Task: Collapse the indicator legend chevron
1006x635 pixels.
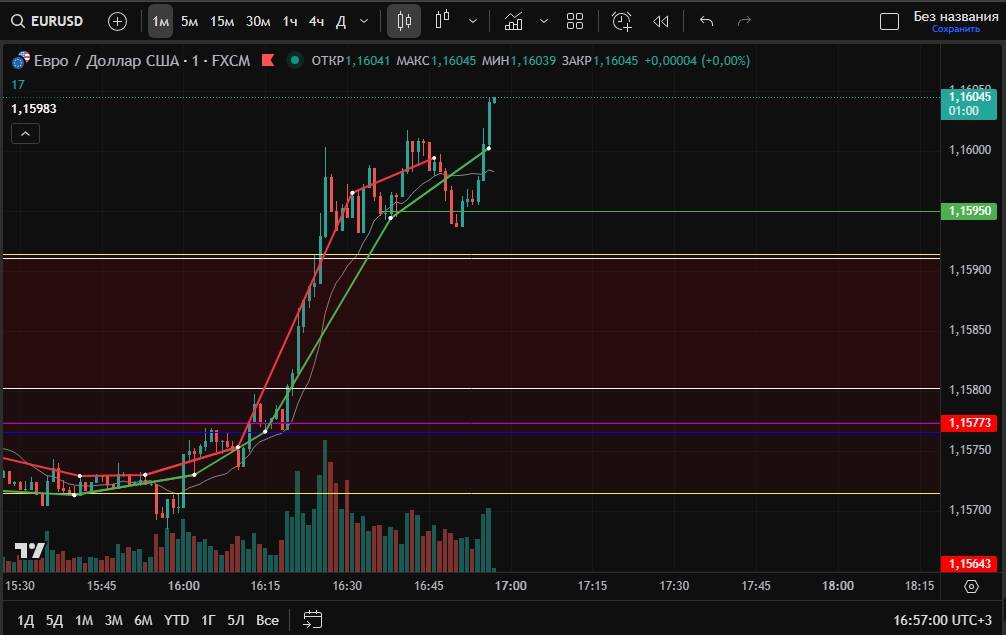Action: [x=25, y=134]
